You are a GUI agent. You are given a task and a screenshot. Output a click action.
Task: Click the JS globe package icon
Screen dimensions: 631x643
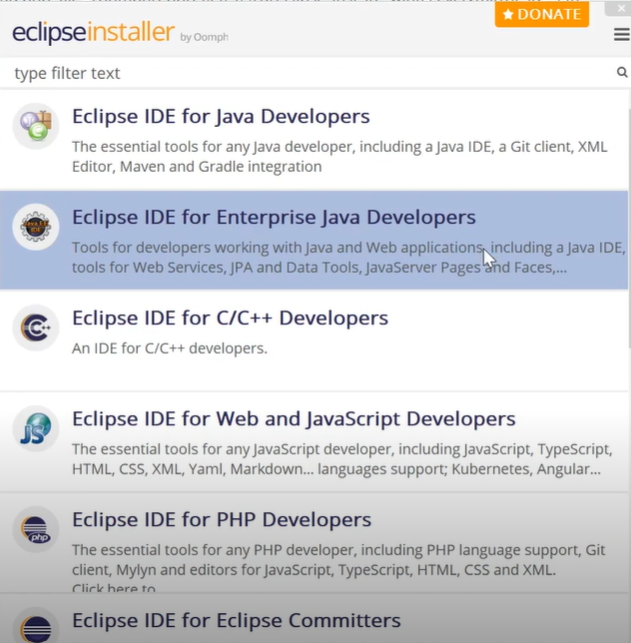click(x=36, y=428)
